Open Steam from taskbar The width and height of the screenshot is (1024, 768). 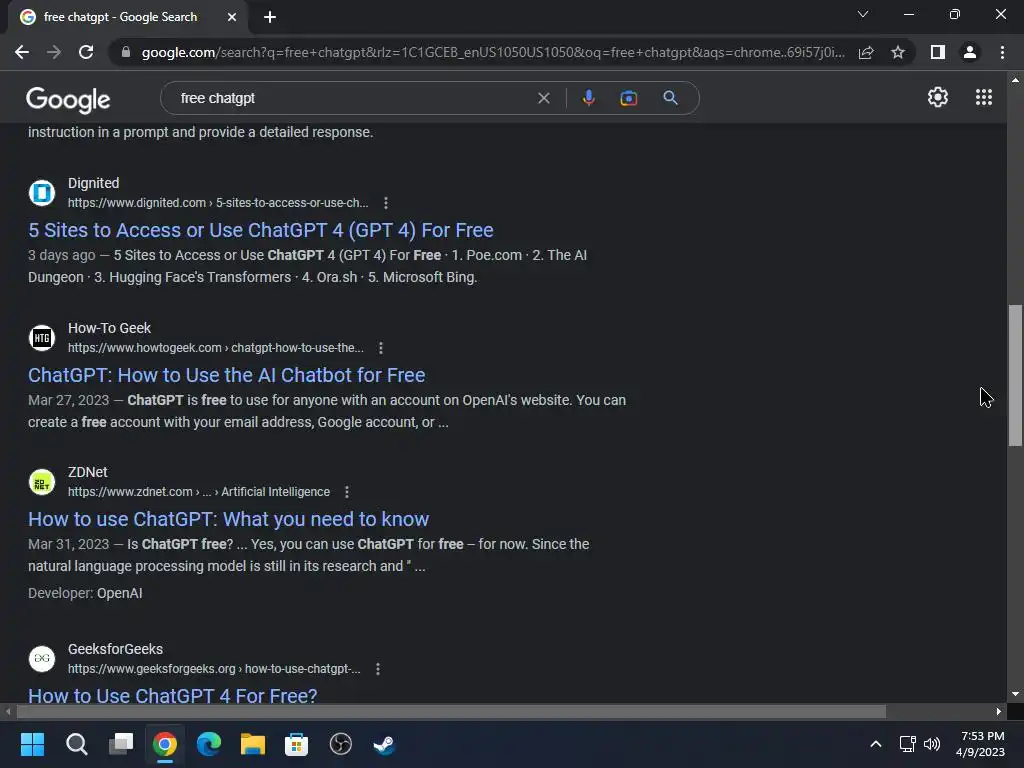click(385, 744)
